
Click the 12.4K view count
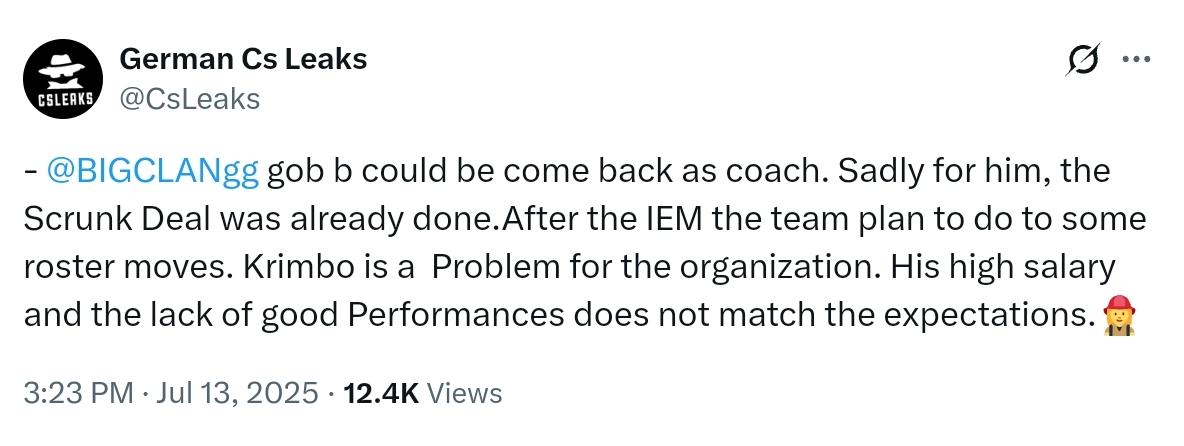pos(381,393)
